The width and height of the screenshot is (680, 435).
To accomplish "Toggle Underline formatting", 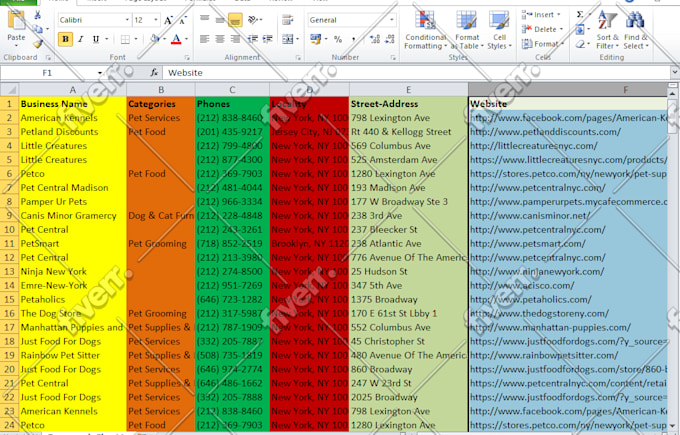I will [x=96, y=39].
